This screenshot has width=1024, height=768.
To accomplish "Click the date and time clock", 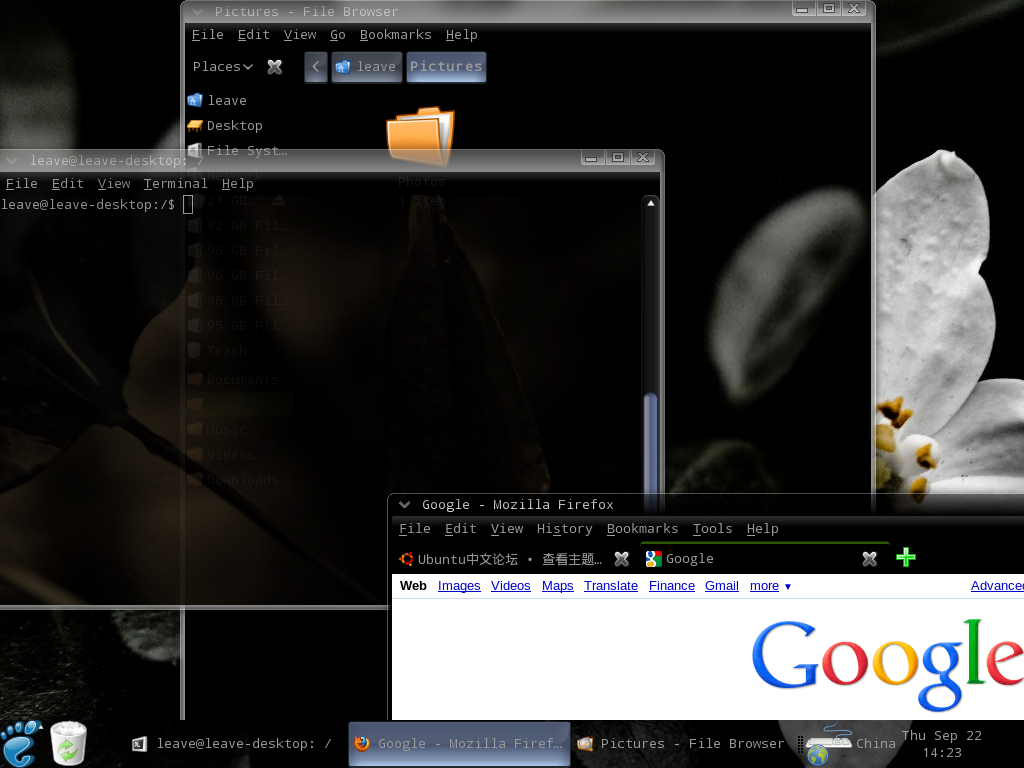I will [x=942, y=744].
